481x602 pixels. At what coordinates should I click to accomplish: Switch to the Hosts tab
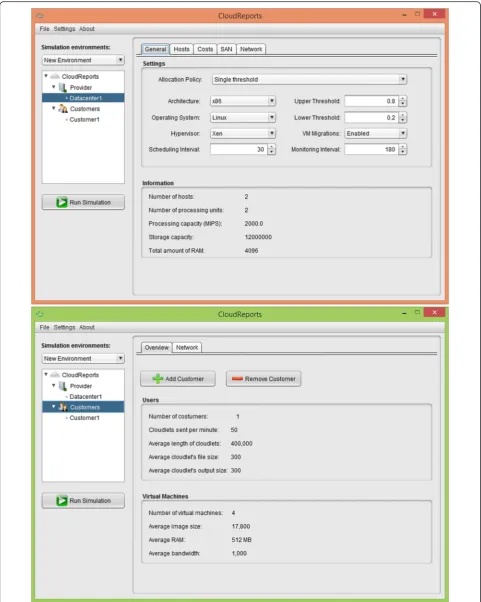(x=181, y=49)
